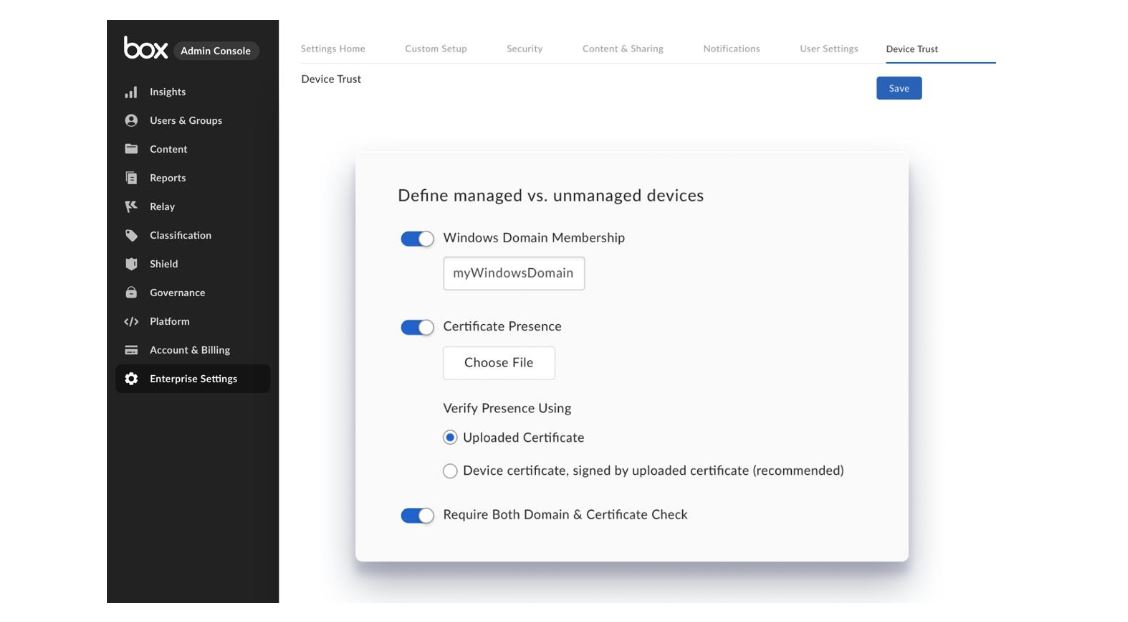Click the Save button
1128x622 pixels.
[x=899, y=88]
